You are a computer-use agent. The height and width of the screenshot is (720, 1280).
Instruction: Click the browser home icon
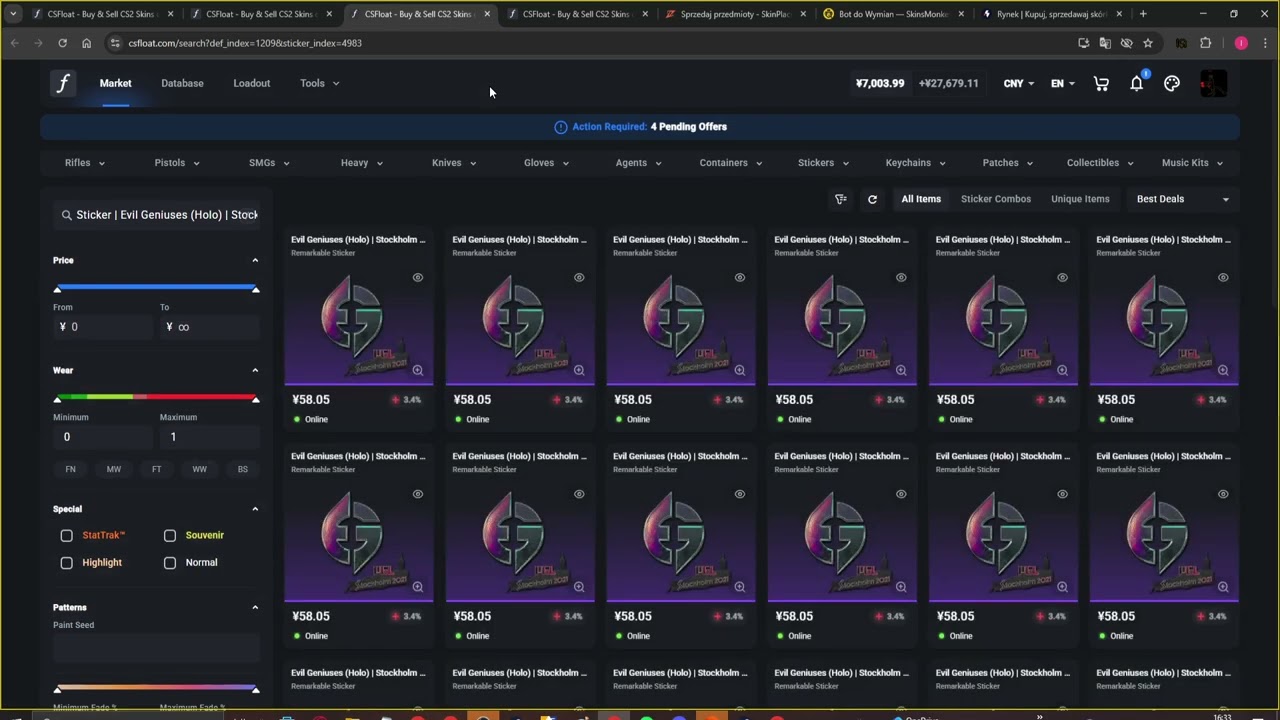86,43
